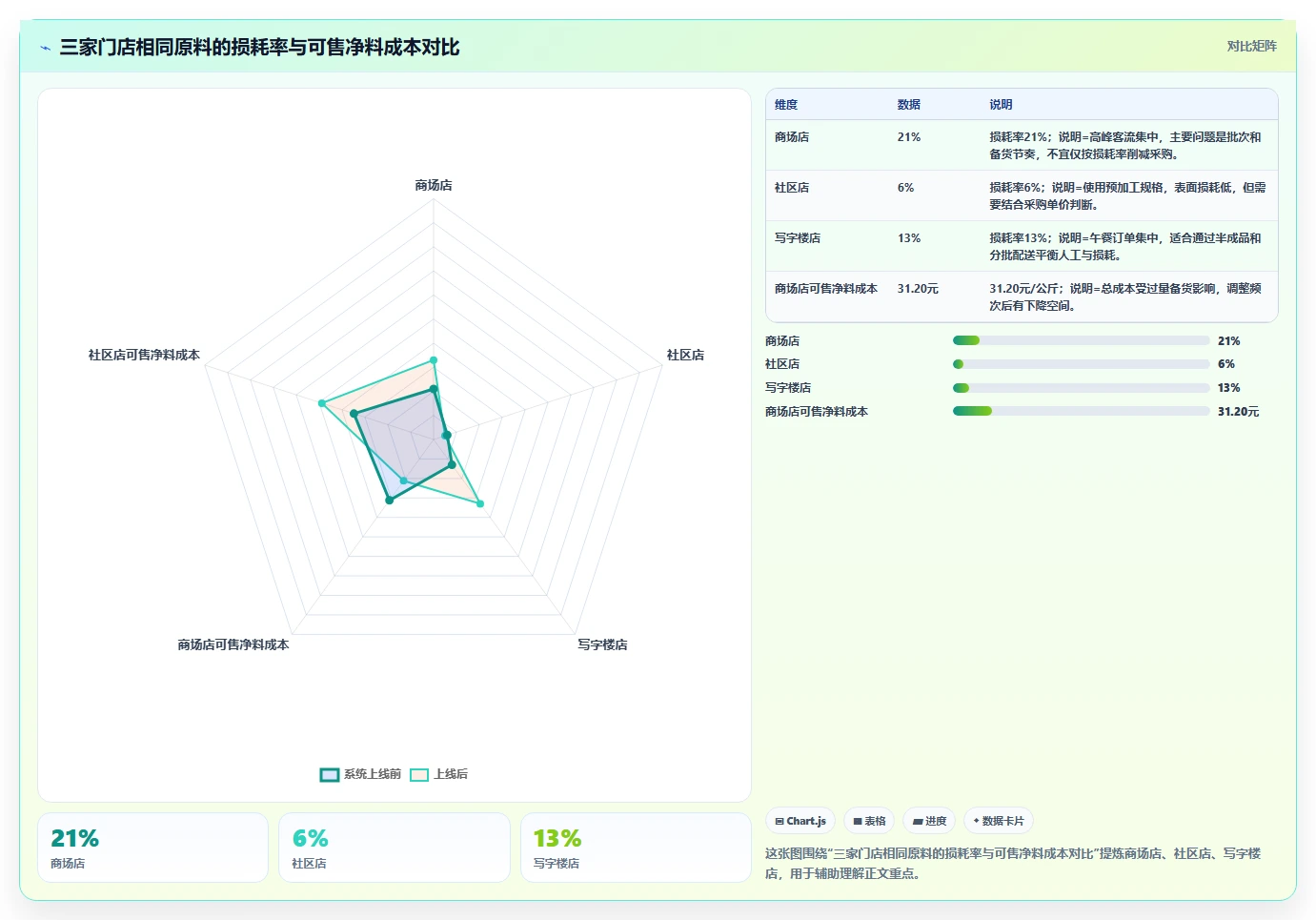Image resolution: width=1316 pixels, height=920 pixels.
Task: Select the 6% 社区店 stat card
Action: point(394,848)
